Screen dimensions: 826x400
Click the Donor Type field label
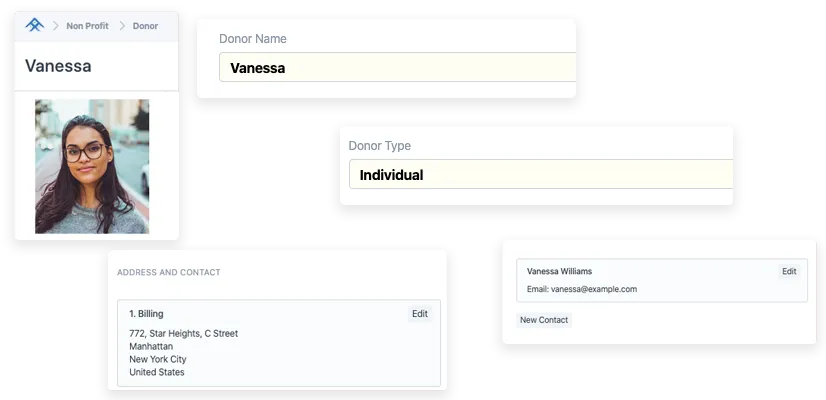click(379, 146)
